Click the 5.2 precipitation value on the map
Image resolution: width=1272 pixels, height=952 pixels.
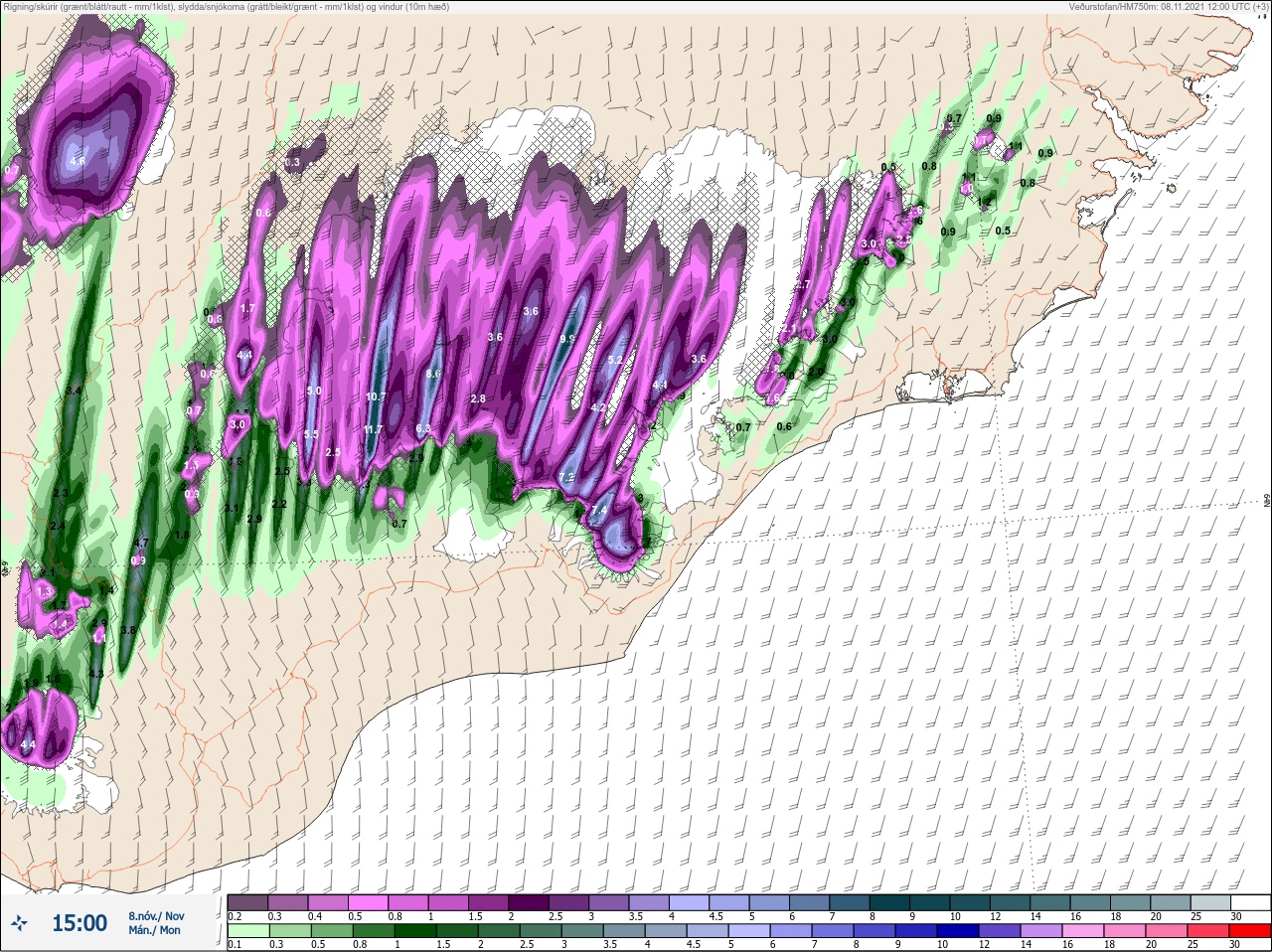(614, 360)
